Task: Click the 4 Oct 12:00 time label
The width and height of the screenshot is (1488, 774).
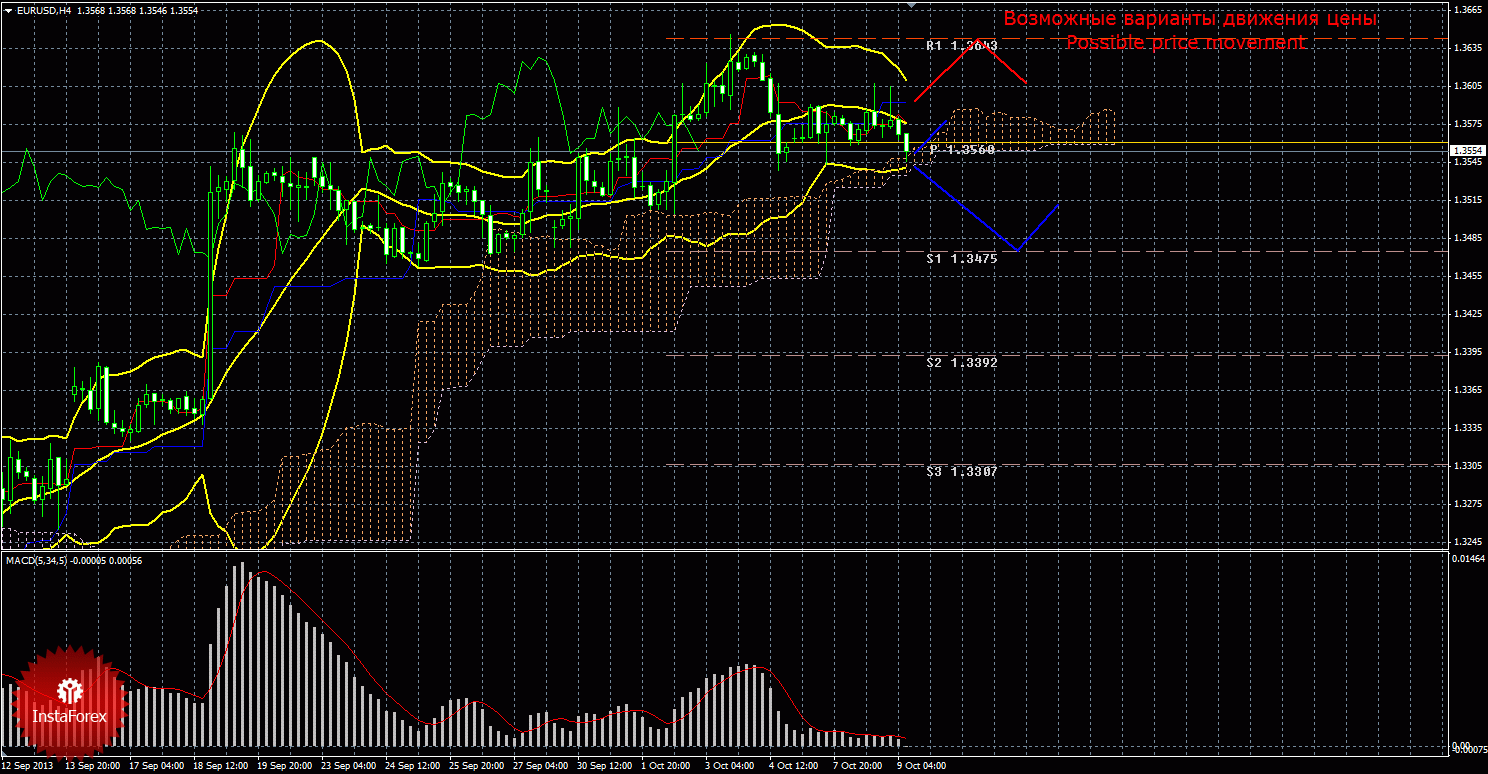Action: pyautogui.click(x=793, y=766)
